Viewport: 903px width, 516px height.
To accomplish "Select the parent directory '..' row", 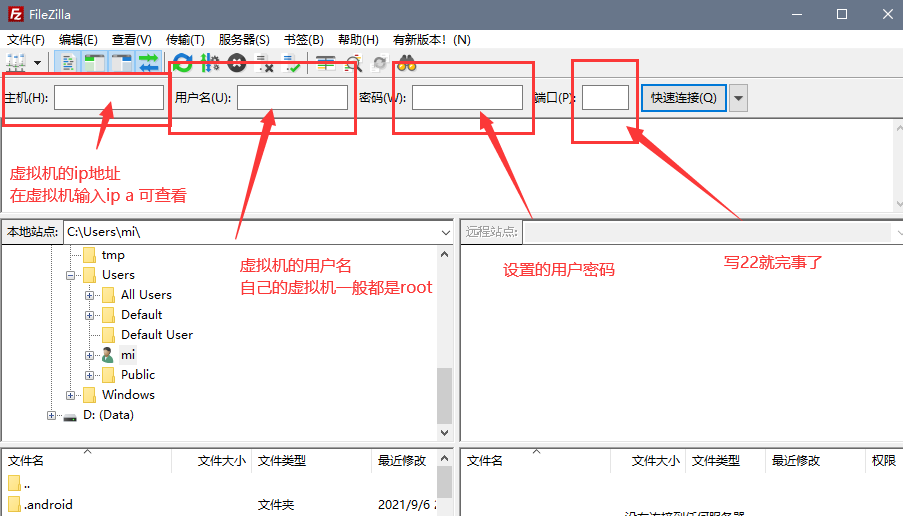I will coord(219,484).
